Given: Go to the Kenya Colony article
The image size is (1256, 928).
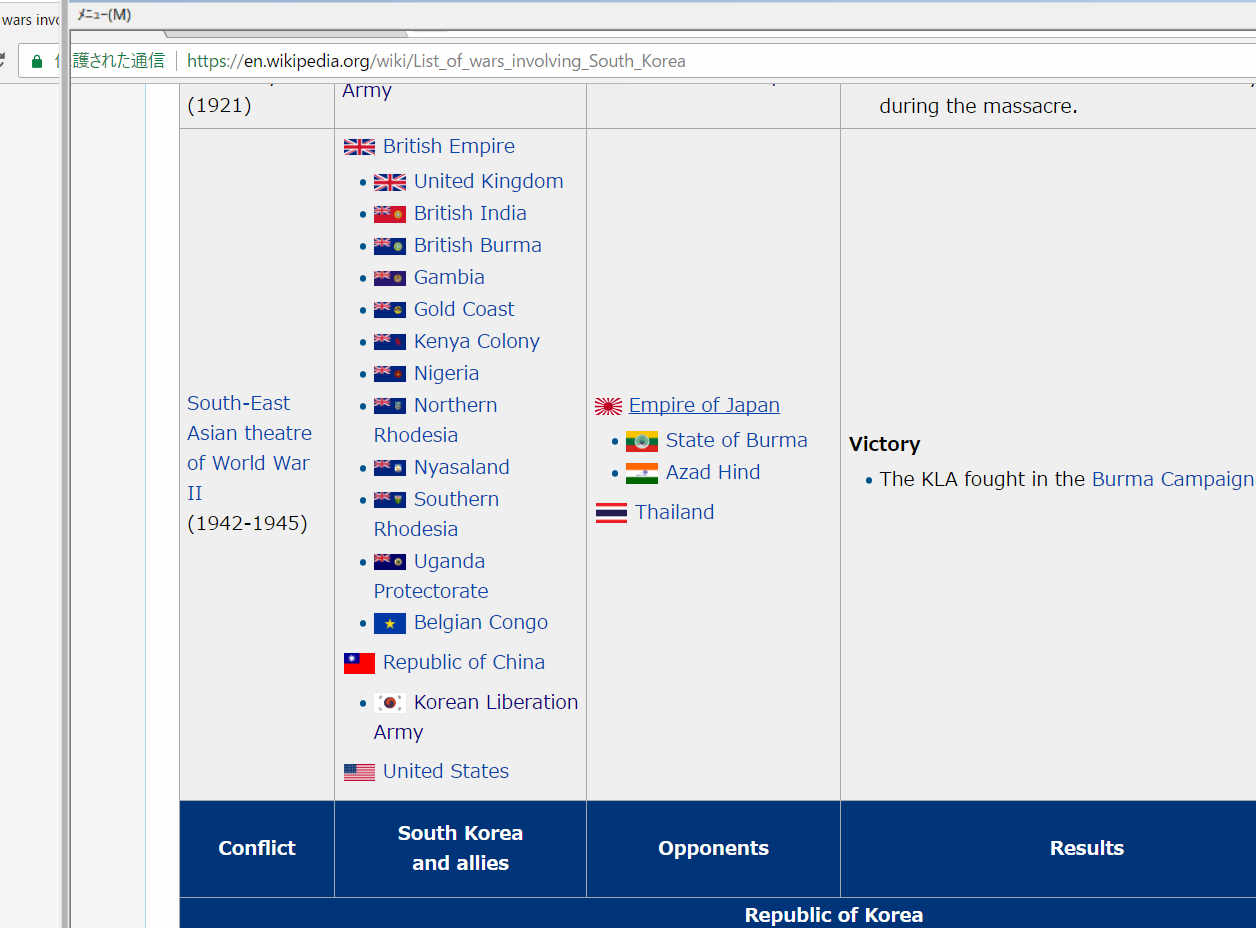Looking at the screenshot, I should pyautogui.click(x=476, y=341).
